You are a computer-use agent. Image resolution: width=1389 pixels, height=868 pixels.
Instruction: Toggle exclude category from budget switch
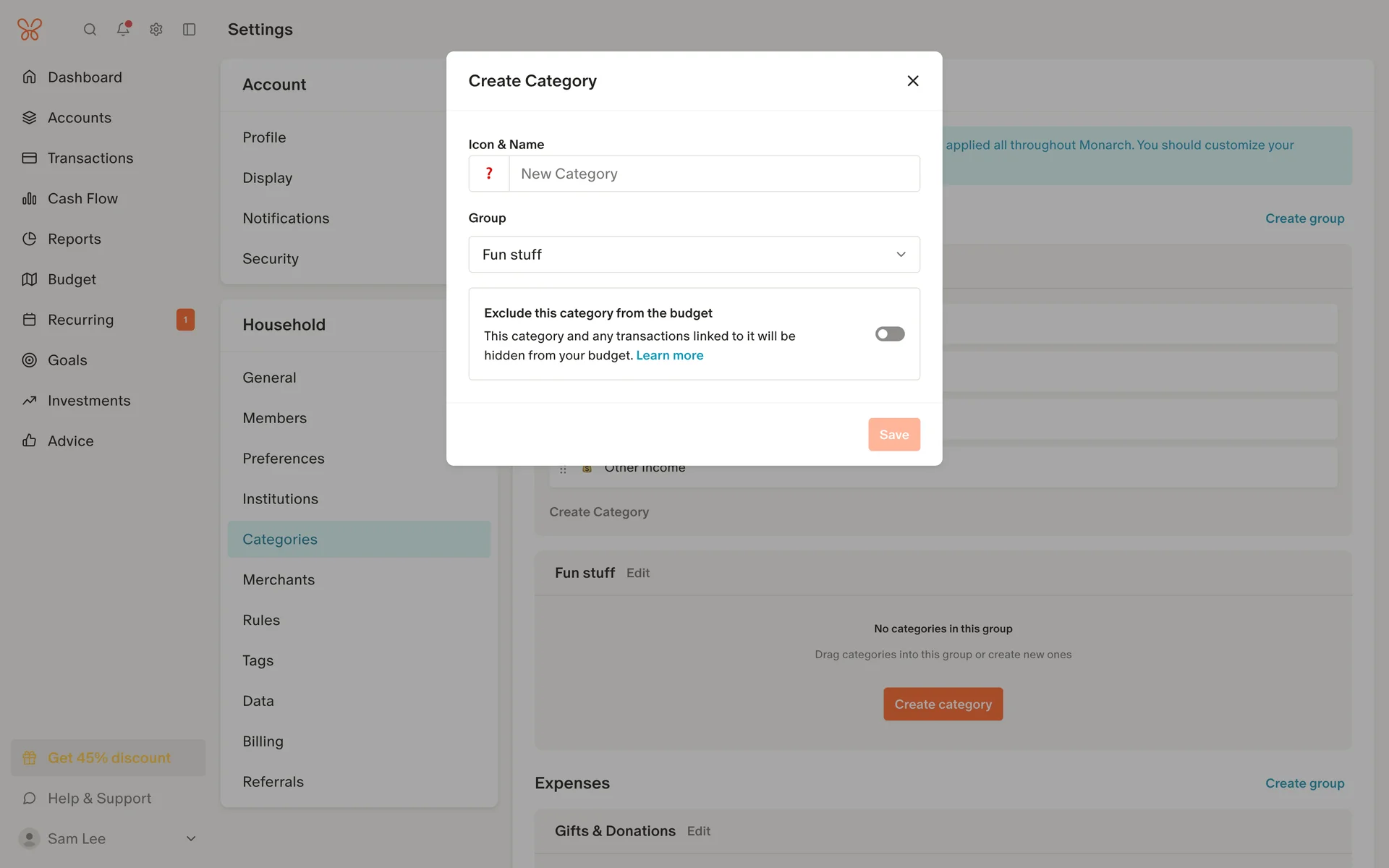tap(890, 334)
